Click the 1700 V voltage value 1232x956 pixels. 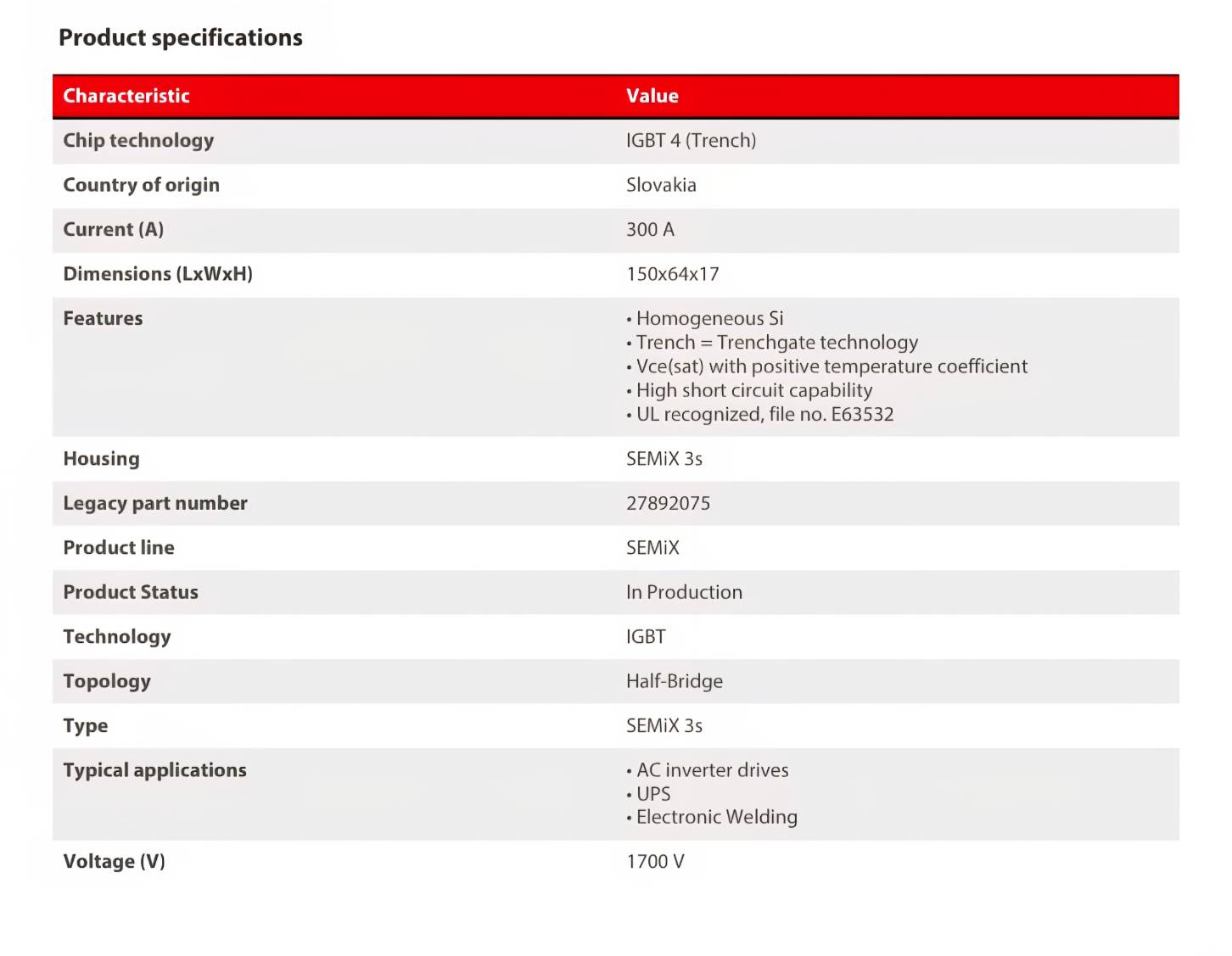click(655, 862)
